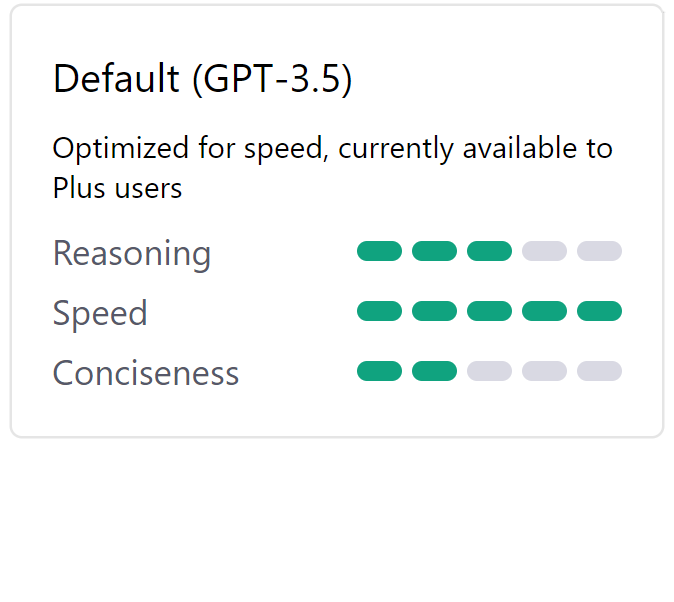Viewport: 674px width, 602px height.
Task: Click the fifth (last gray) Reasoning pill
Action: (599, 251)
